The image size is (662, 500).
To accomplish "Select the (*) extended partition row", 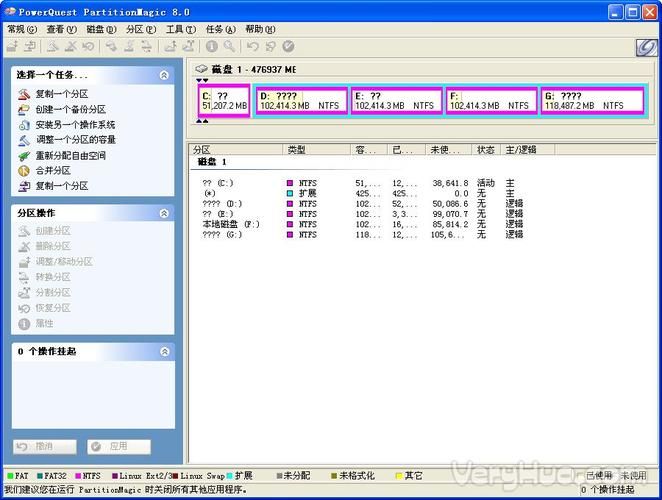I will (x=363, y=193).
